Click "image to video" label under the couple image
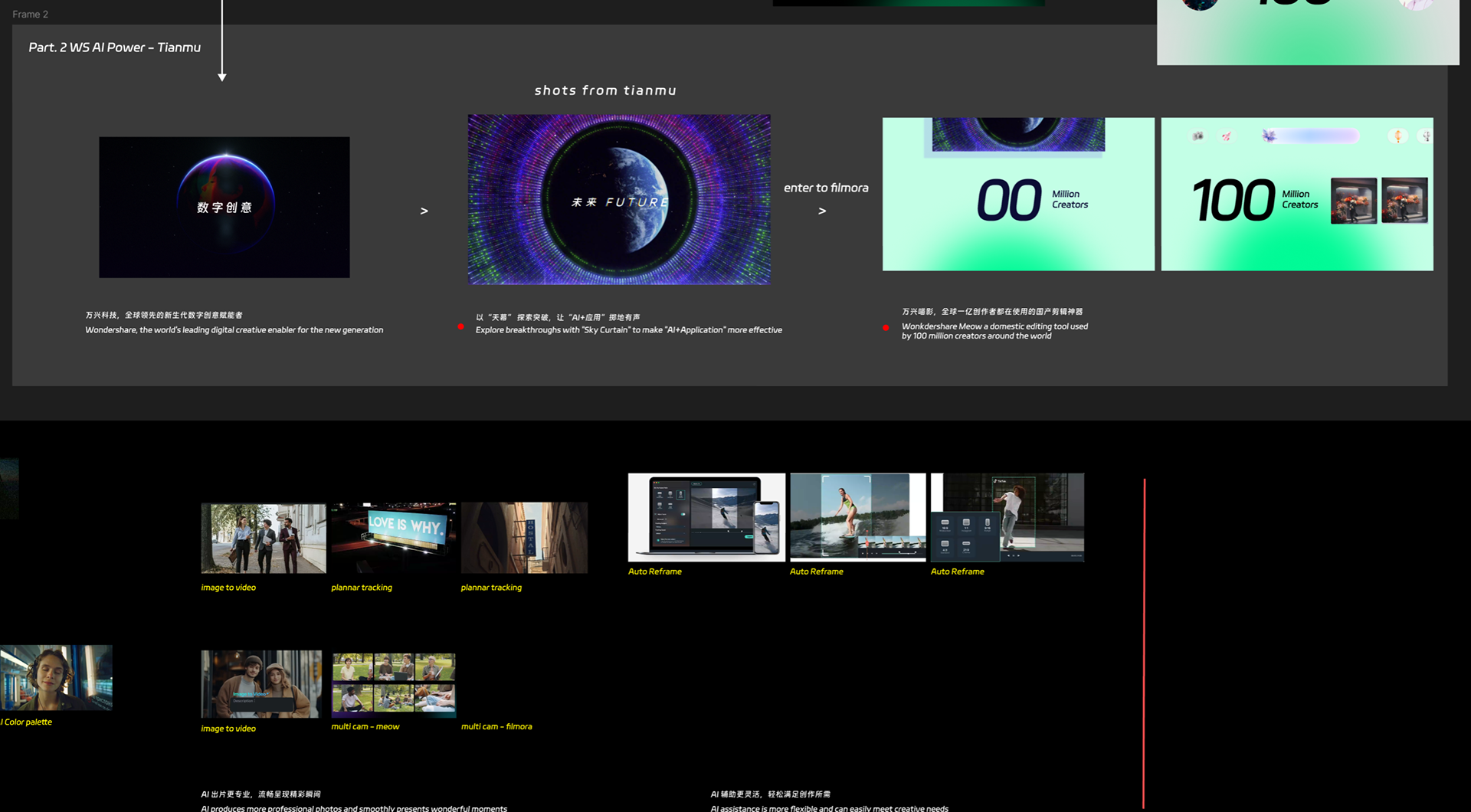The height and width of the screenshot is (812, 1471). pyautogui.click(x=228, y=729)
